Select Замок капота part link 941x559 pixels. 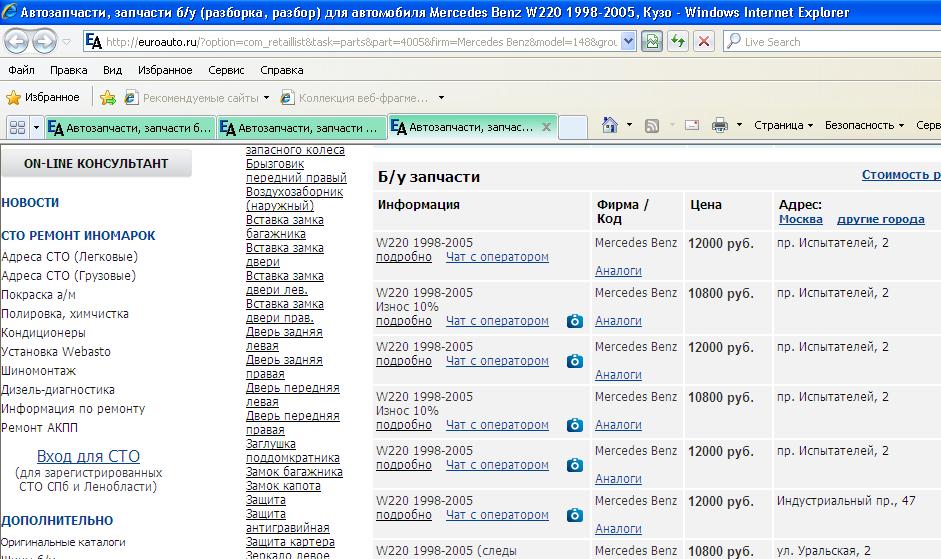click(283, 486)
